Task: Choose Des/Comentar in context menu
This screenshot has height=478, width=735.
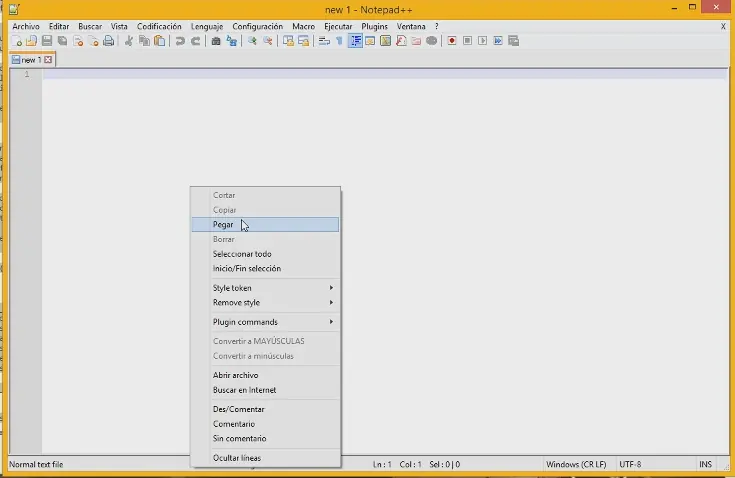Action: 265,409
